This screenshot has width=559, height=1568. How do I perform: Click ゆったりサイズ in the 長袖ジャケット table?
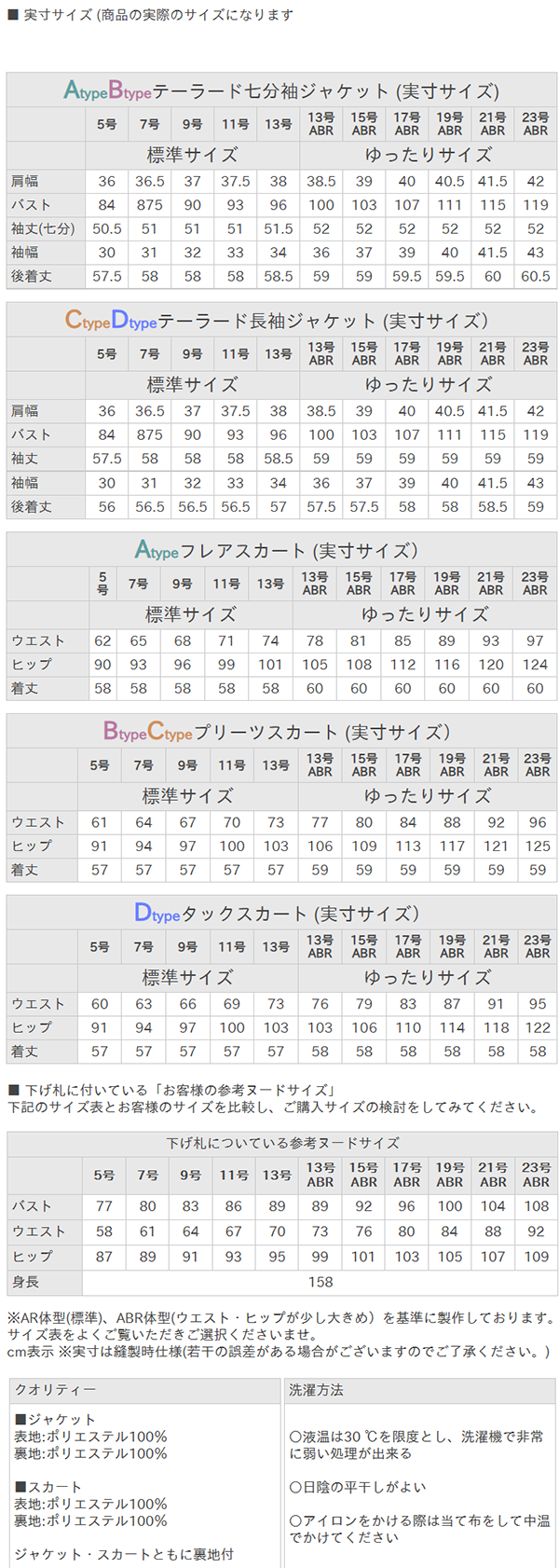429,384
